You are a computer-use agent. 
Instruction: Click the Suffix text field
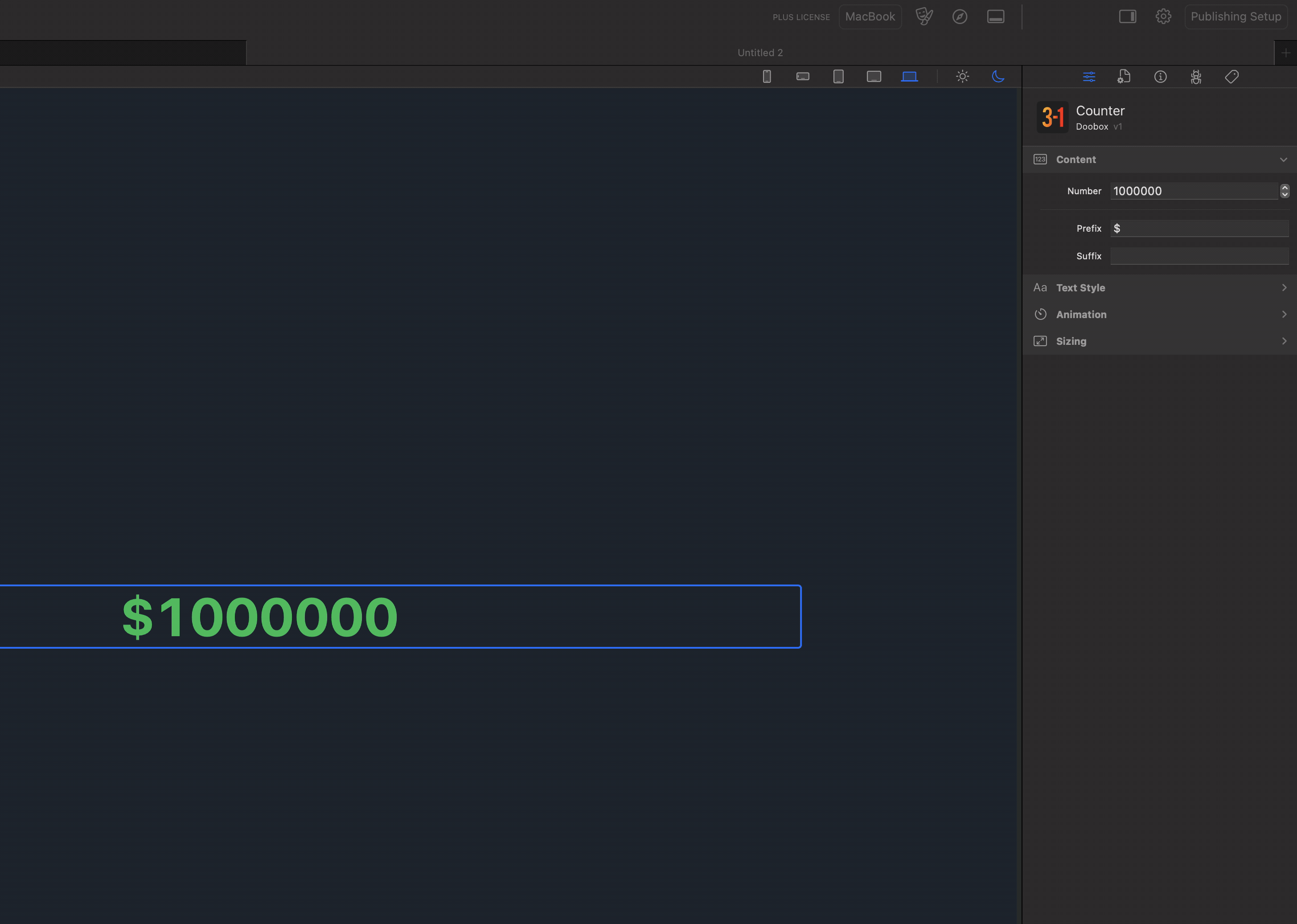click(x=1199, y=256)
